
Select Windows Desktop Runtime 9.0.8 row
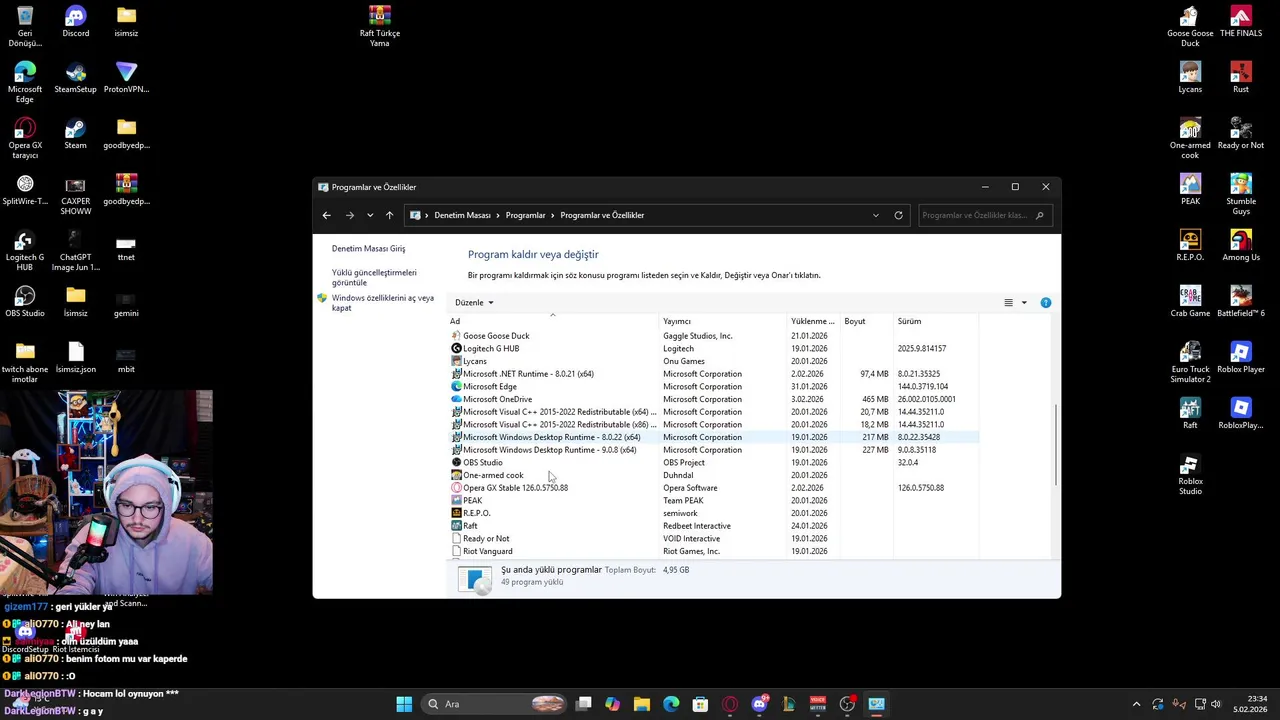click(714, 450)
